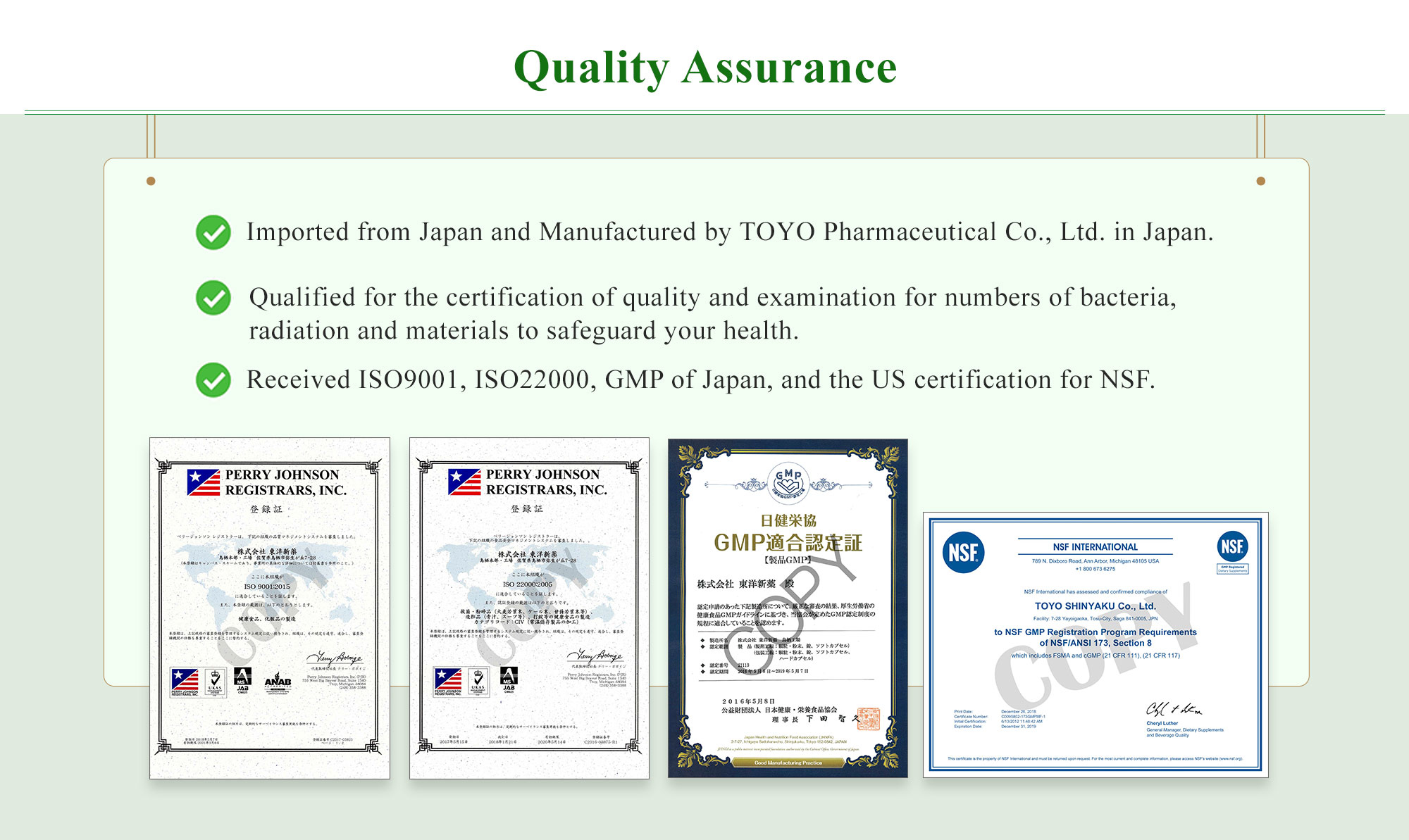Click the large NSF logo on the left of the NSF certificate
The image size is (1409, 840).
[x=963, y=553]
